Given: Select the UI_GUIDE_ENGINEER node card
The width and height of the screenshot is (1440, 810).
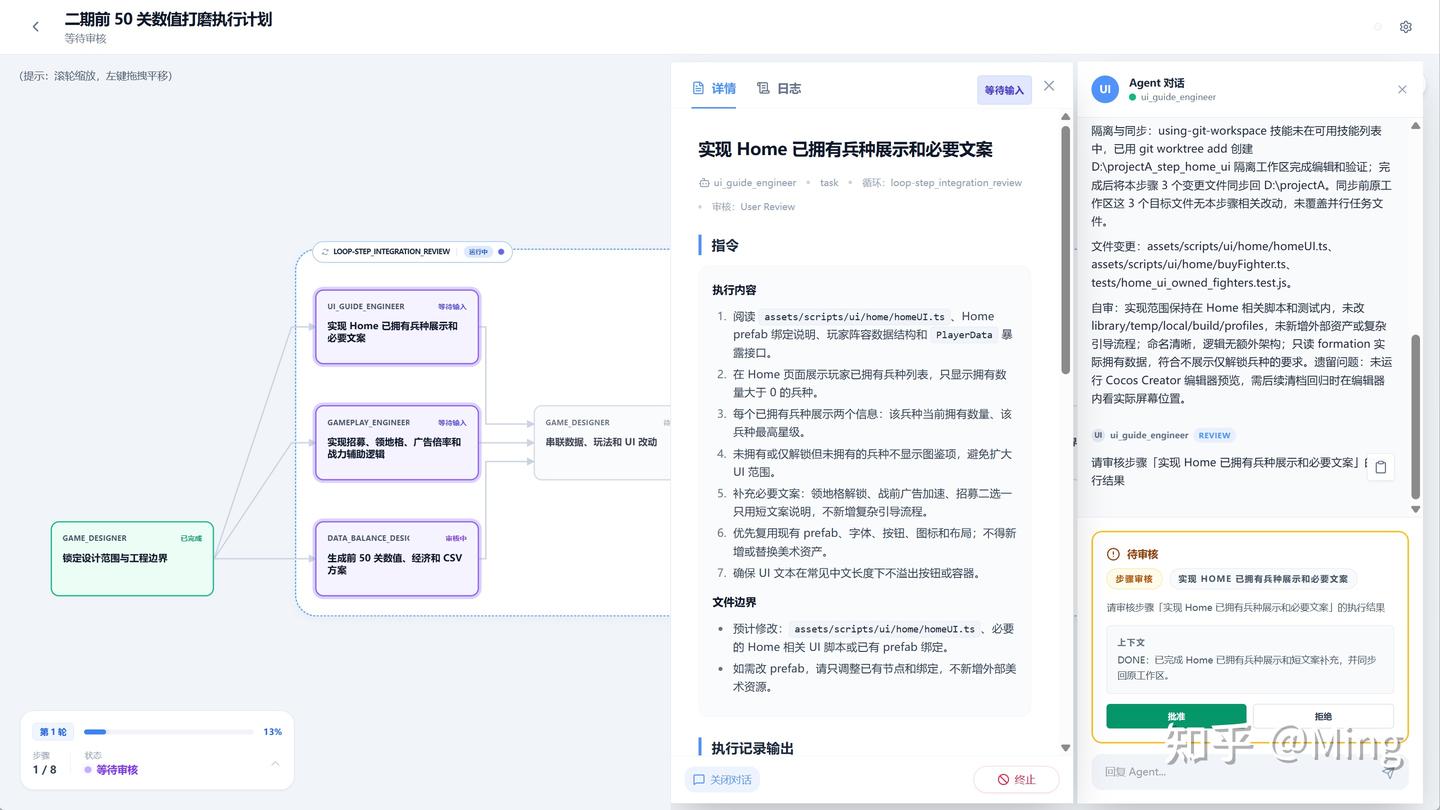Looking at the screenshot, I should (397, 327).
